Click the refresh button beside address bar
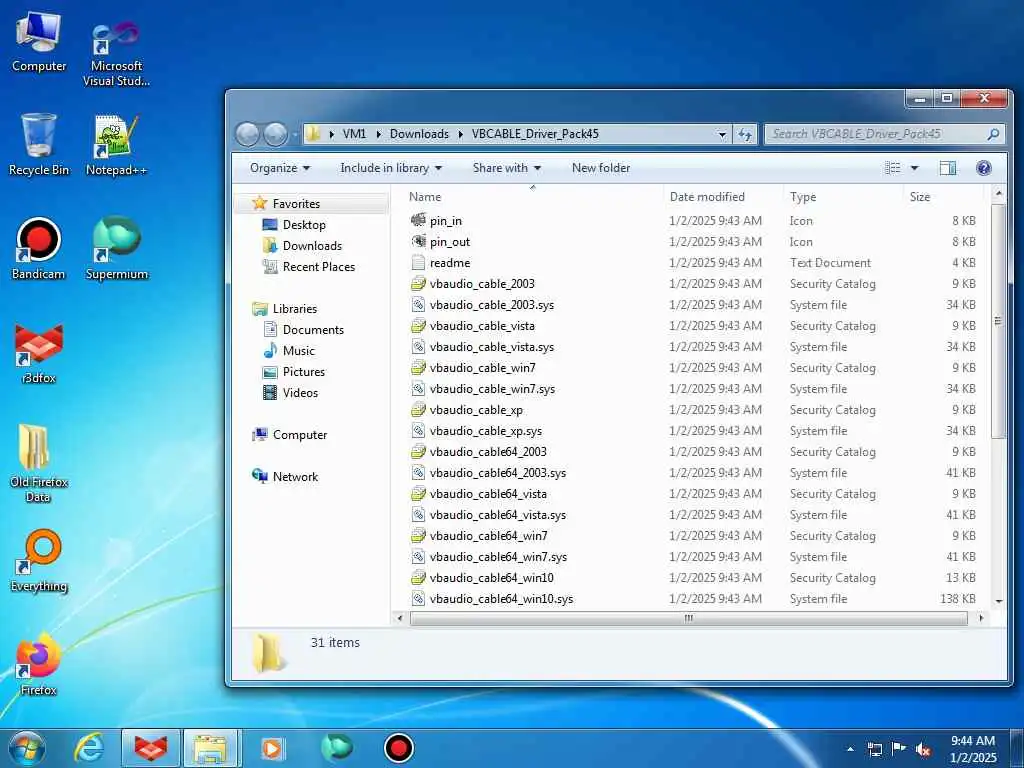1024x768 pixels. [x=745, y=135]
